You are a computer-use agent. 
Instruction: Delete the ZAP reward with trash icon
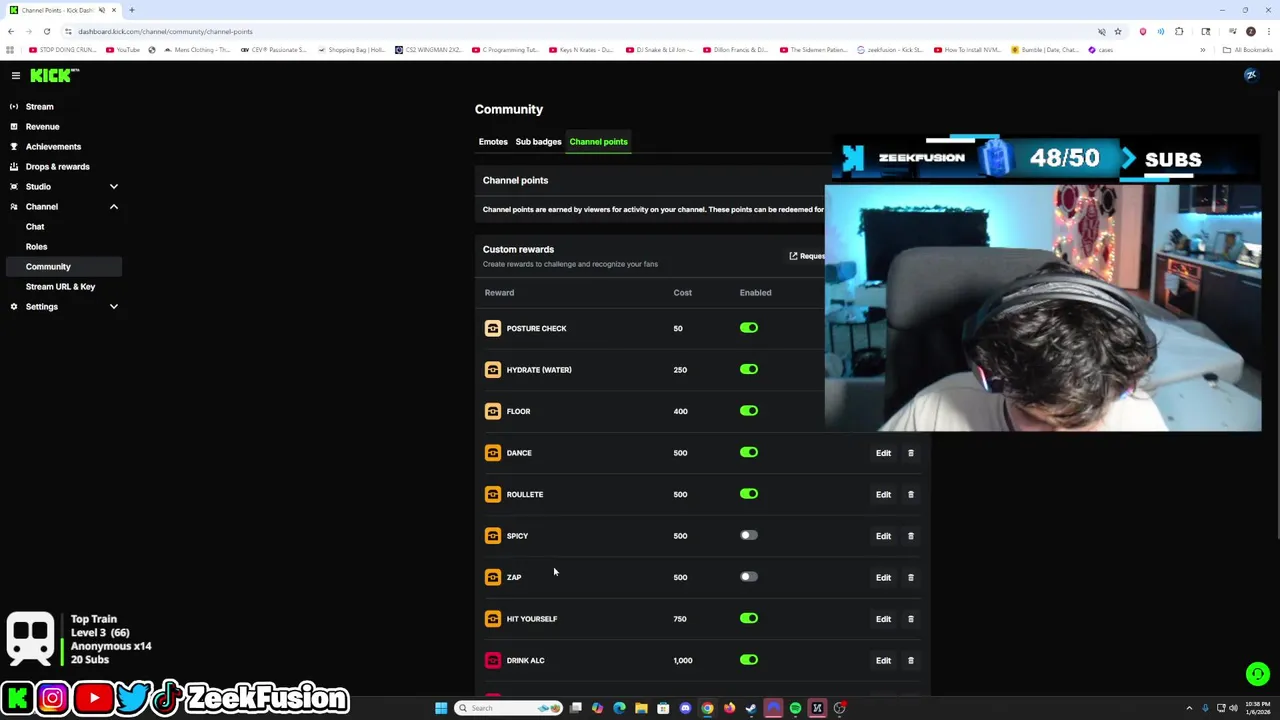coord(910,577)
